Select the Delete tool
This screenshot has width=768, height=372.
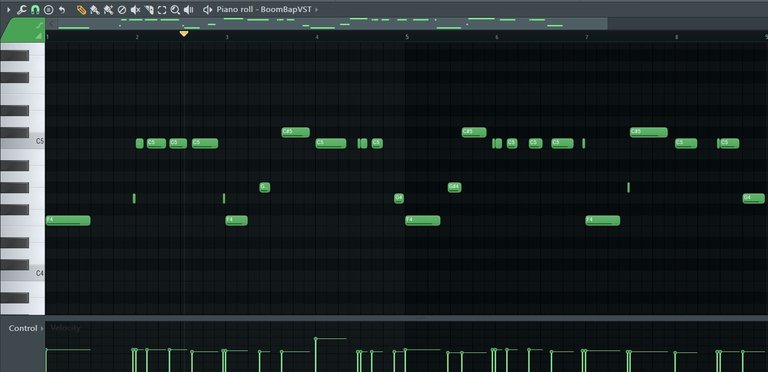121,9
